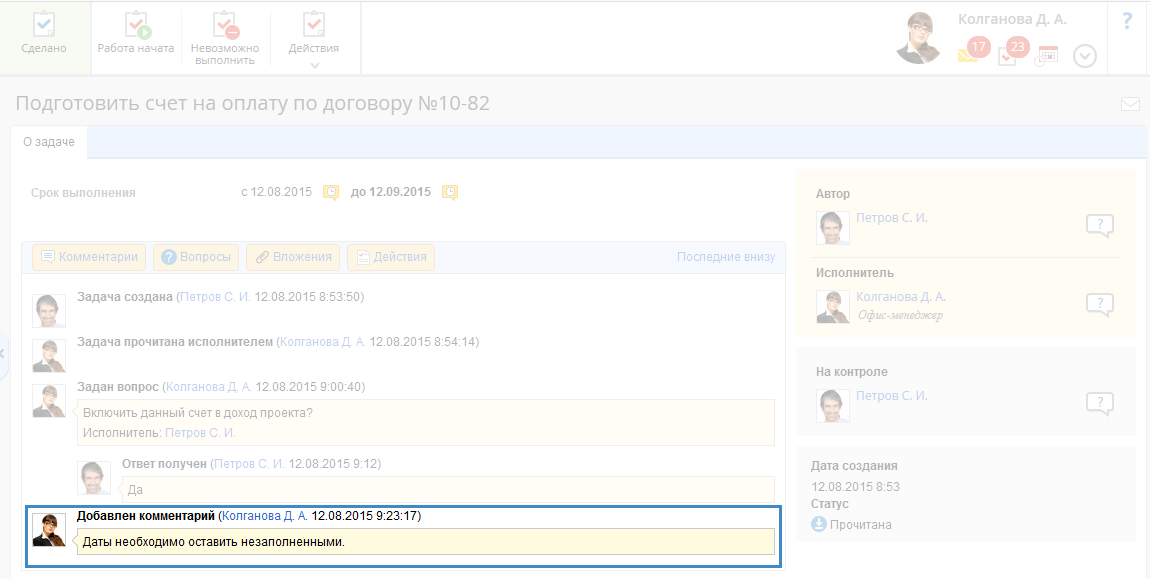1150x579 pixels.
Task: Click author avatar under Автор
Action: coord(833,227)
